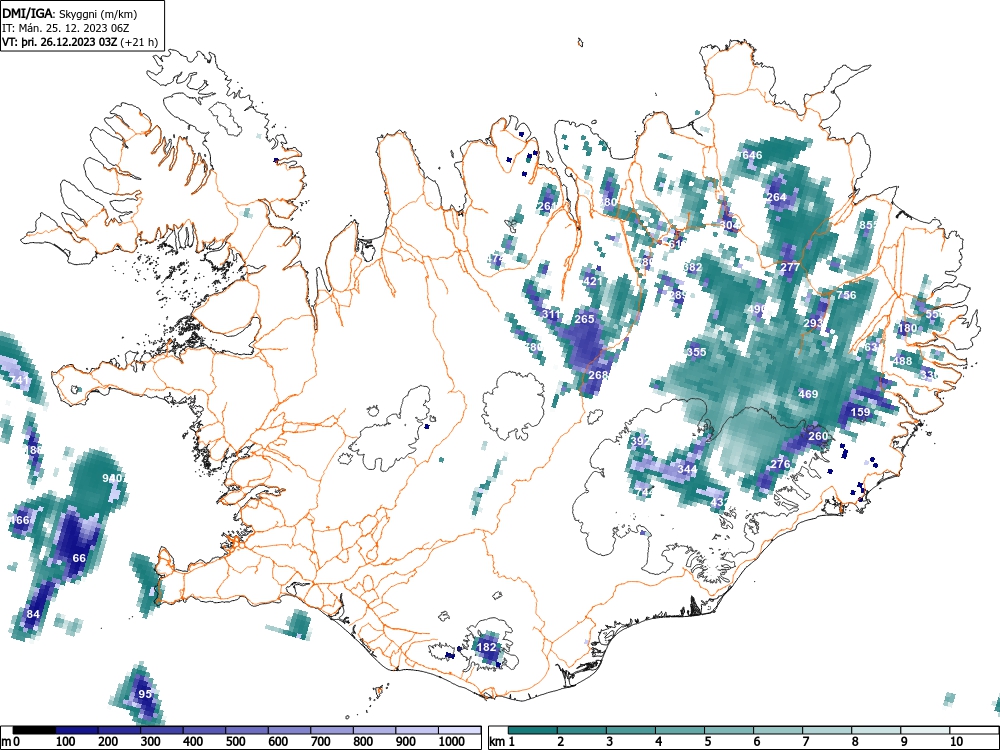Click the 66 value offshore southwest

tap(79, 558)
